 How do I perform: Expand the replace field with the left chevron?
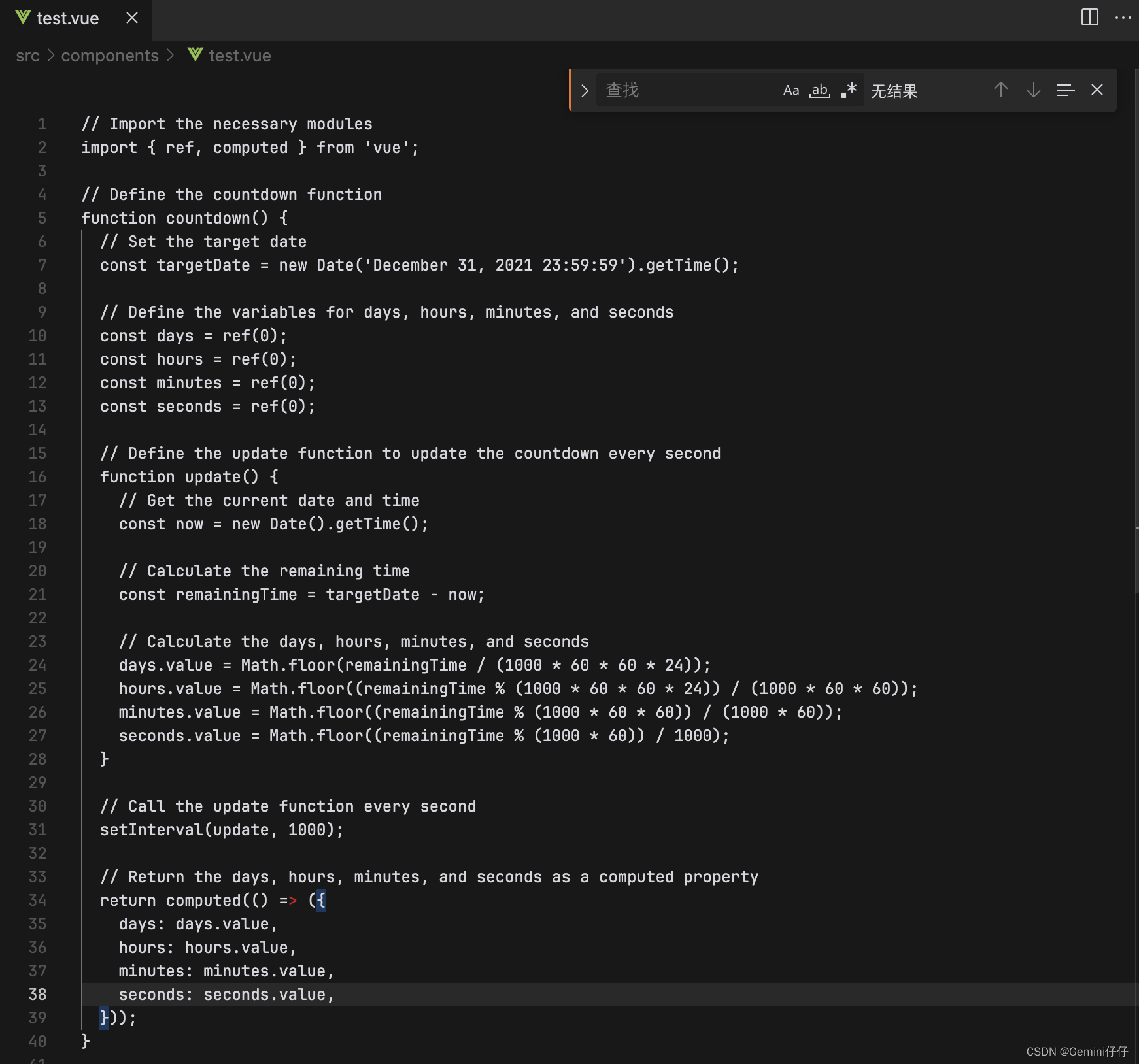(x=584, y=90)
